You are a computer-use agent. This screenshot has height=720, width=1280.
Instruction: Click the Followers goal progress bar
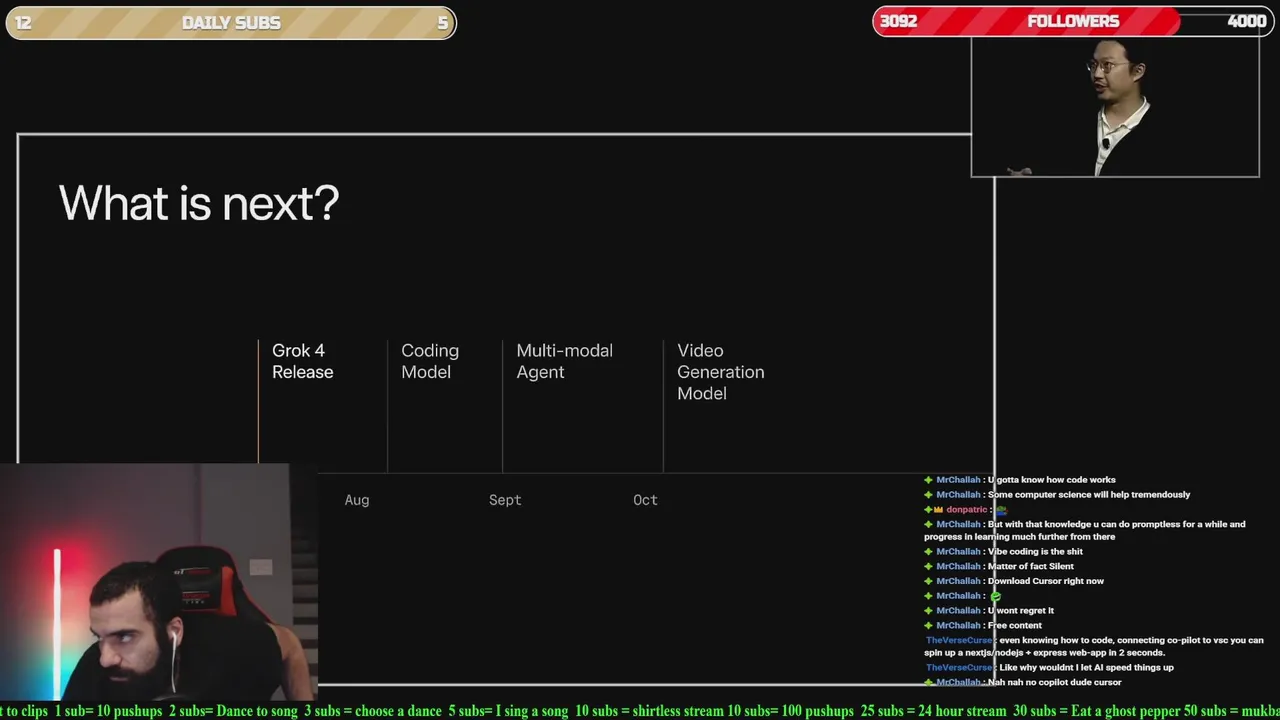[x=1073, y=21]
